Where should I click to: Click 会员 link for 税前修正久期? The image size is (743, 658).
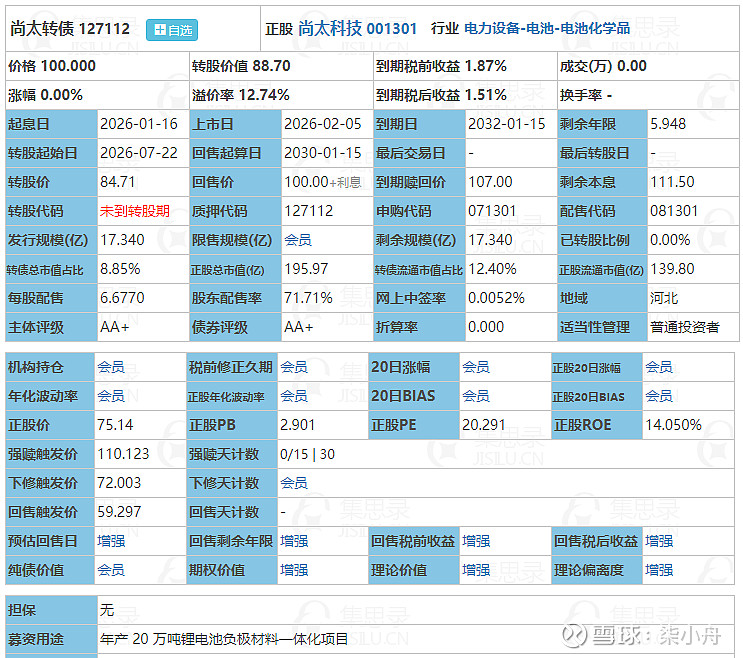pyautogui.click(x=294, y=367)
